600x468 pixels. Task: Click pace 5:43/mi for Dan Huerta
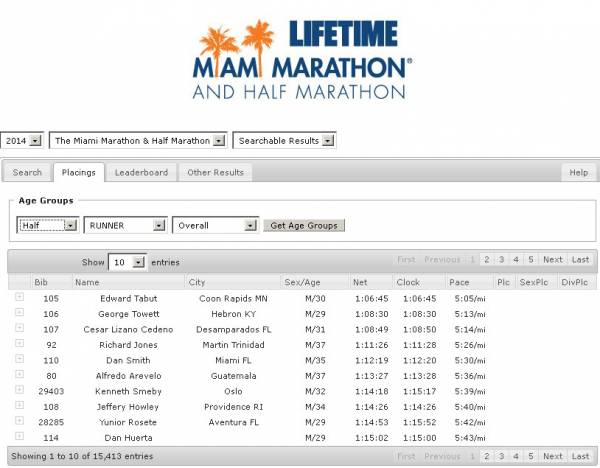coord(470,438)
